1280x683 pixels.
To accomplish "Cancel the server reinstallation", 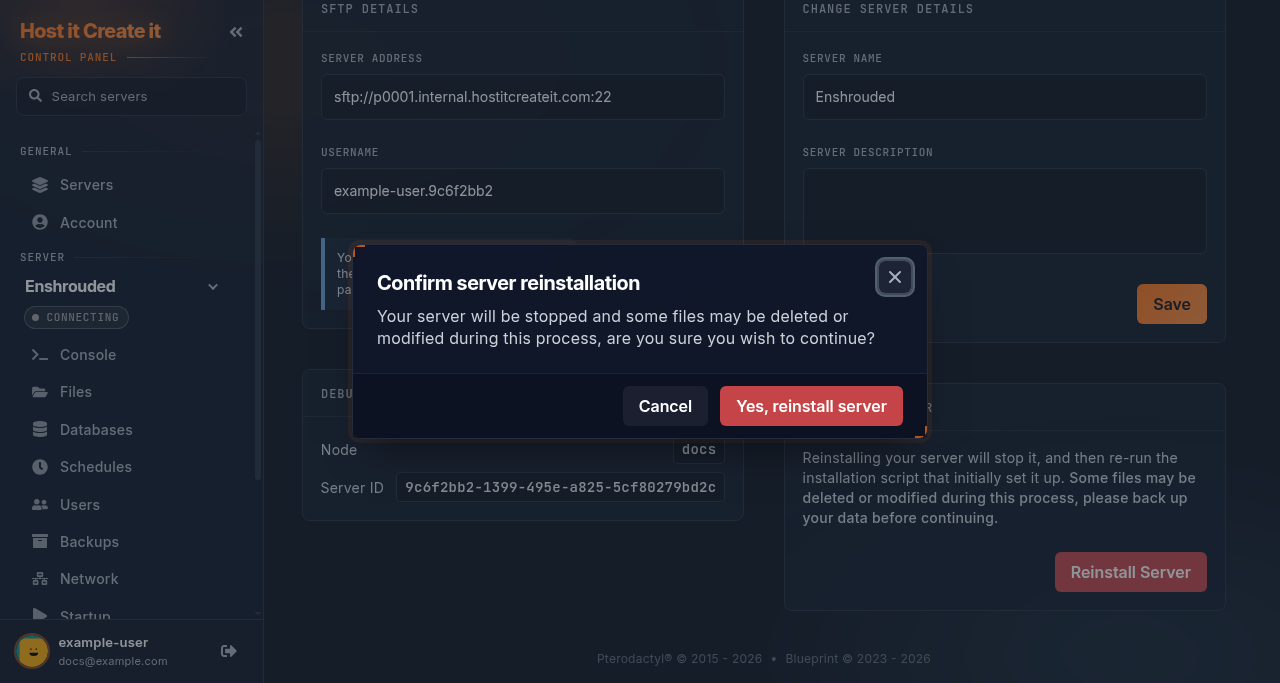I will (665, 406).
